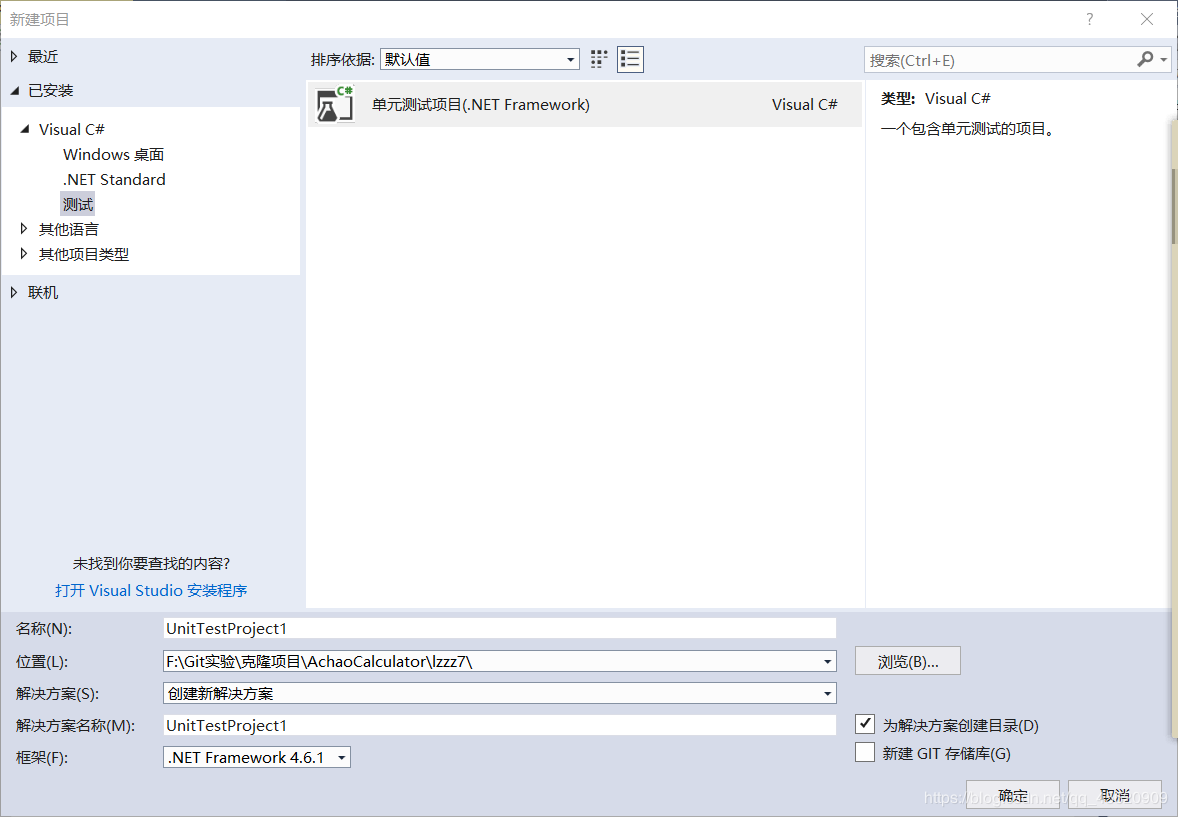Click the vertical scrollbar on the right edge

1173,207
